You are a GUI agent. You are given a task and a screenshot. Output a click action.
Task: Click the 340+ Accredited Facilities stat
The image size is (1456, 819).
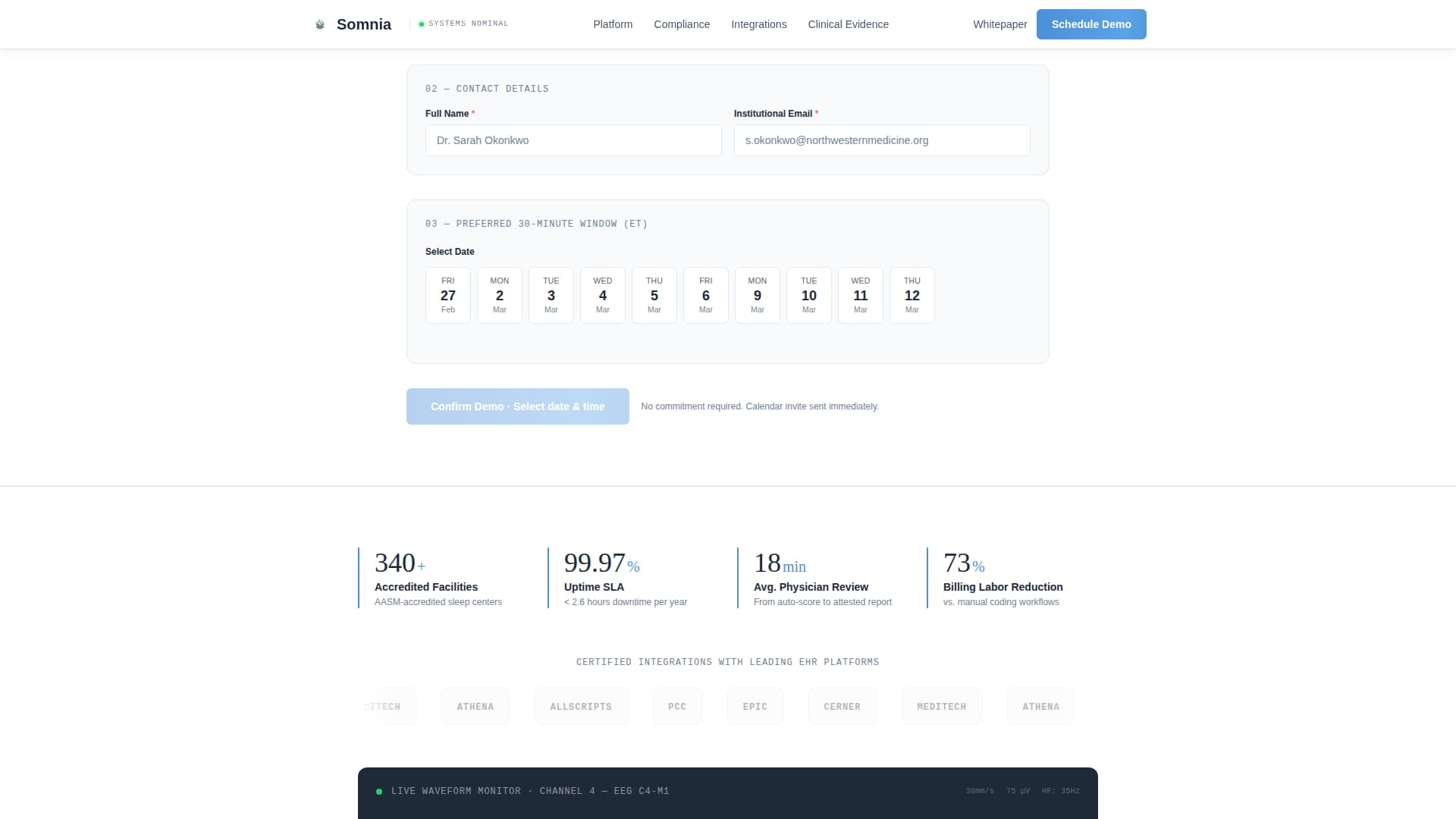pyautogui.click(x=444, y=578)
